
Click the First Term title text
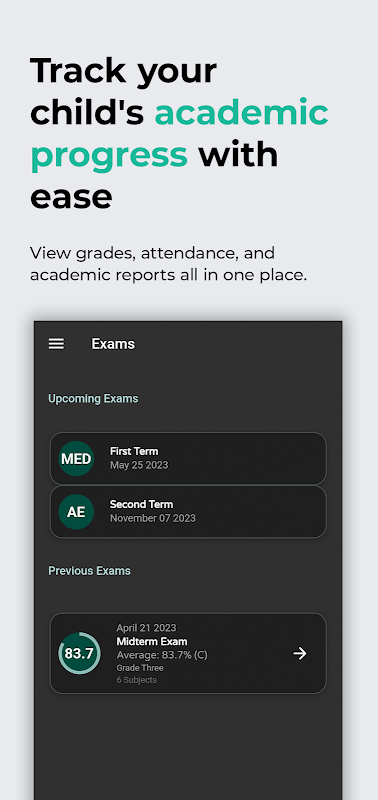(x=134, y=451)
